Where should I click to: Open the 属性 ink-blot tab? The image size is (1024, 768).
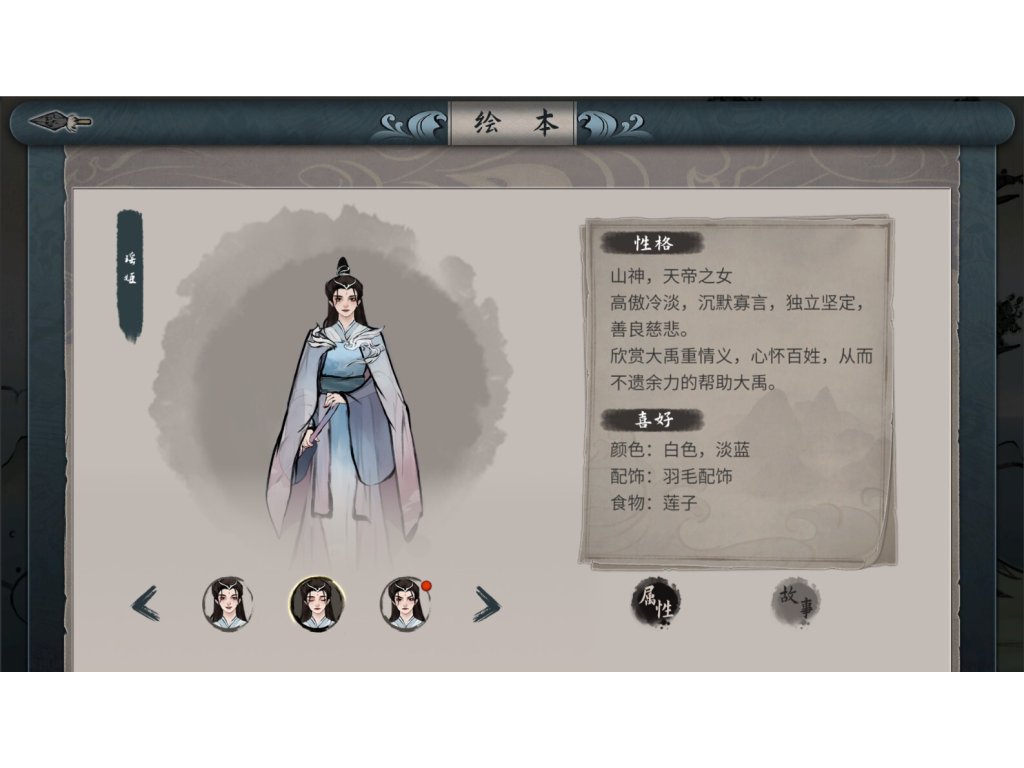[x=657, y=603]
